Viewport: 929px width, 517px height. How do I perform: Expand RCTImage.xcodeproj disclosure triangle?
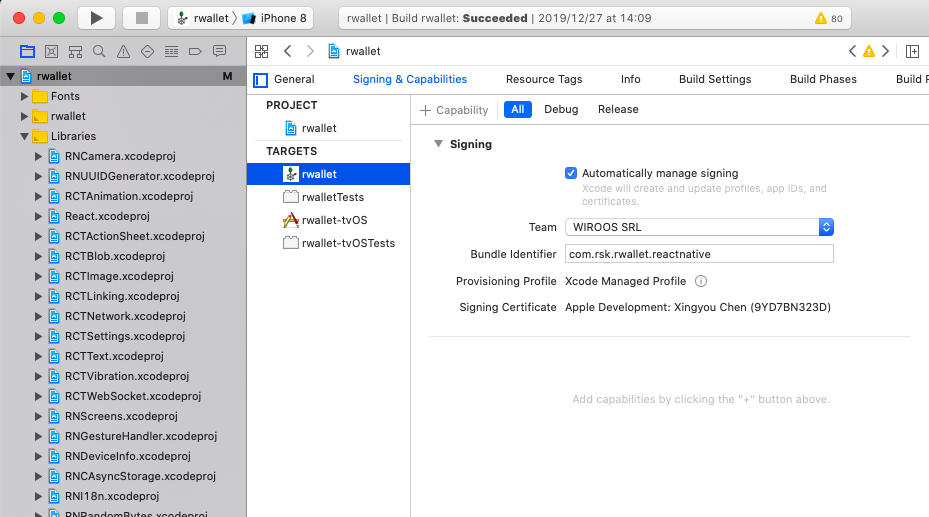click(39, 277)
